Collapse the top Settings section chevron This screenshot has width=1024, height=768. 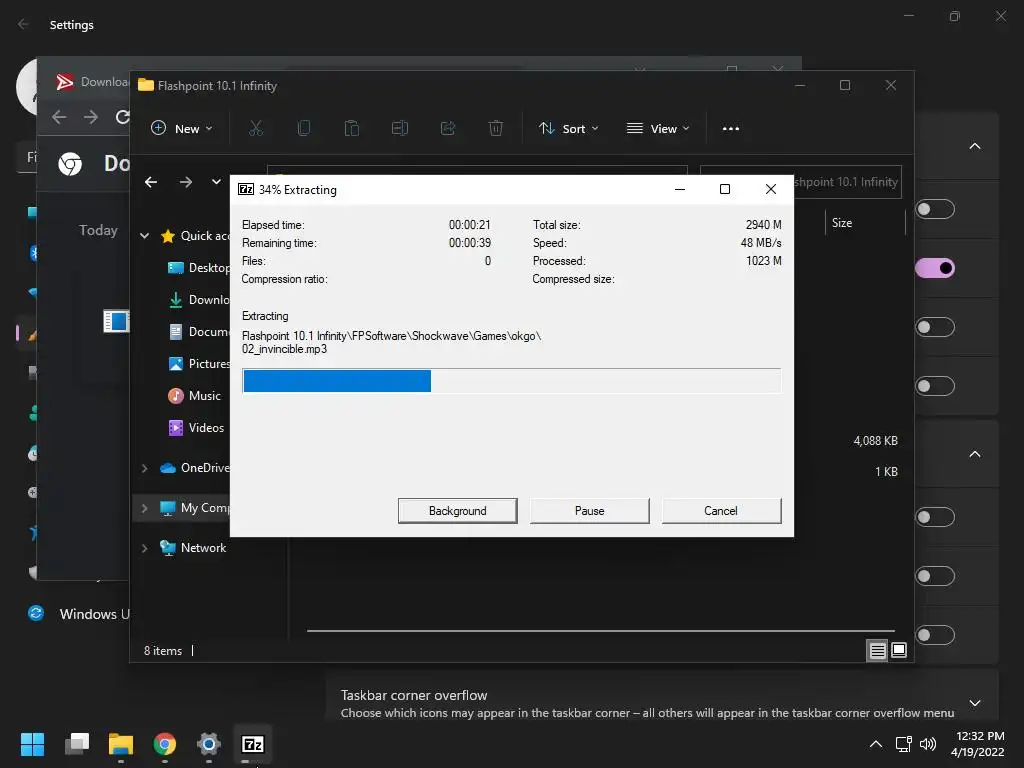coord(974,146)
